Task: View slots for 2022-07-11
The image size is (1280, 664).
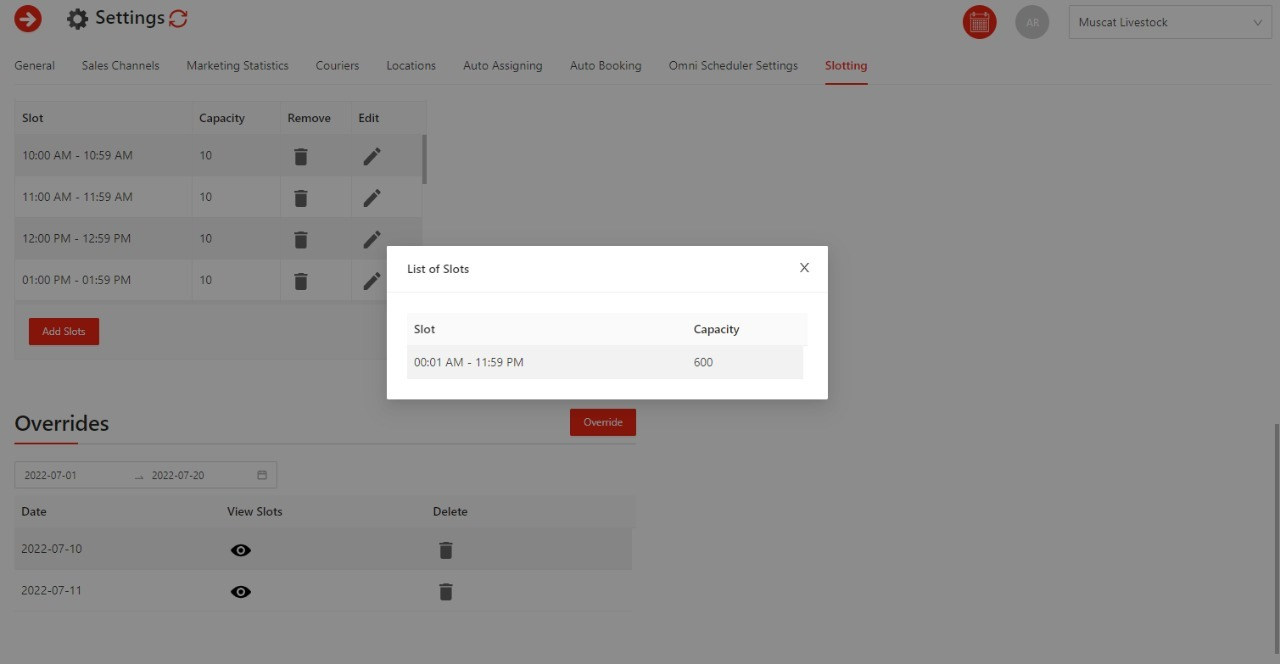Action: (x=241, y=592)
